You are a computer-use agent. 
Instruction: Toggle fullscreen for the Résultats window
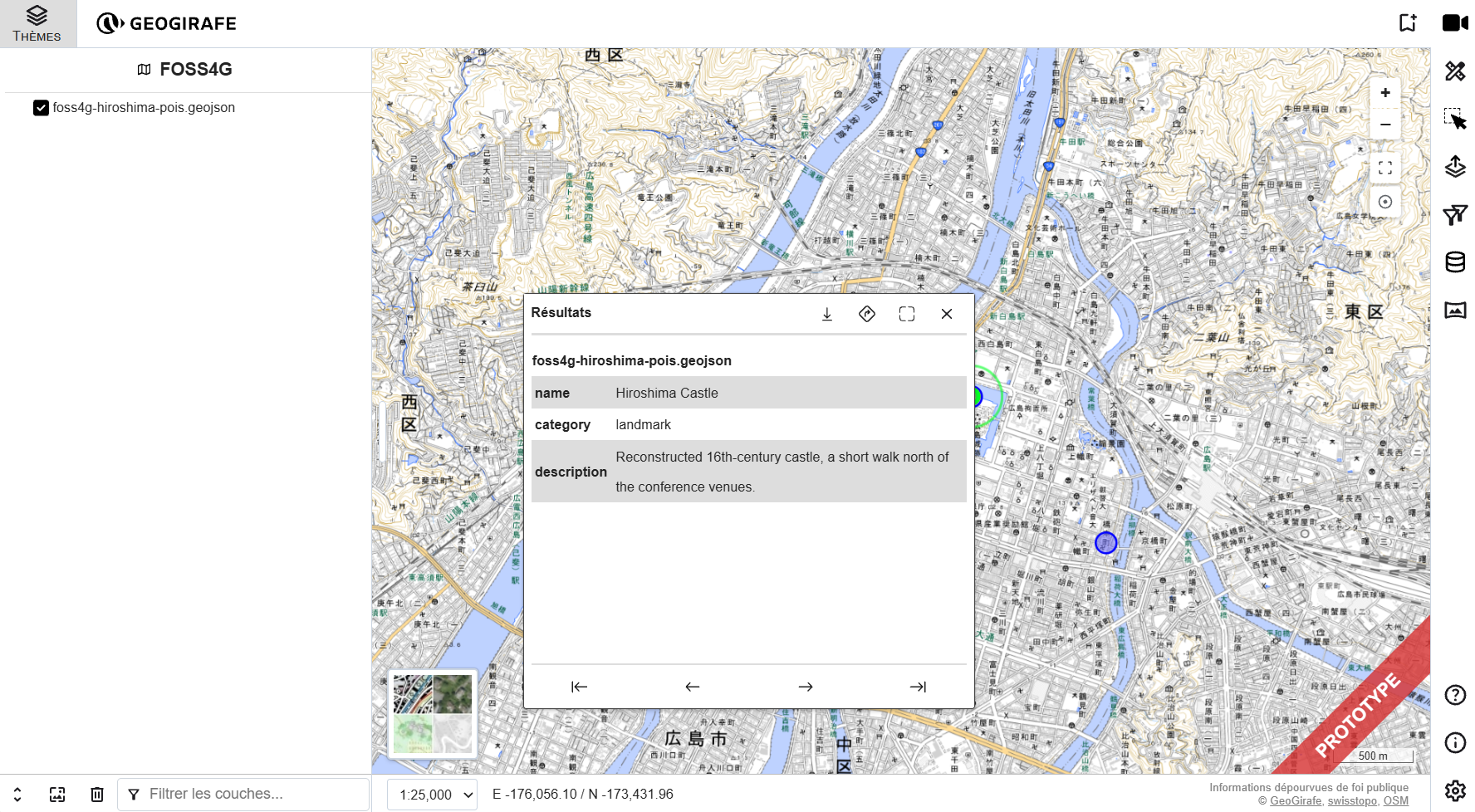click(x=907, y=314)
